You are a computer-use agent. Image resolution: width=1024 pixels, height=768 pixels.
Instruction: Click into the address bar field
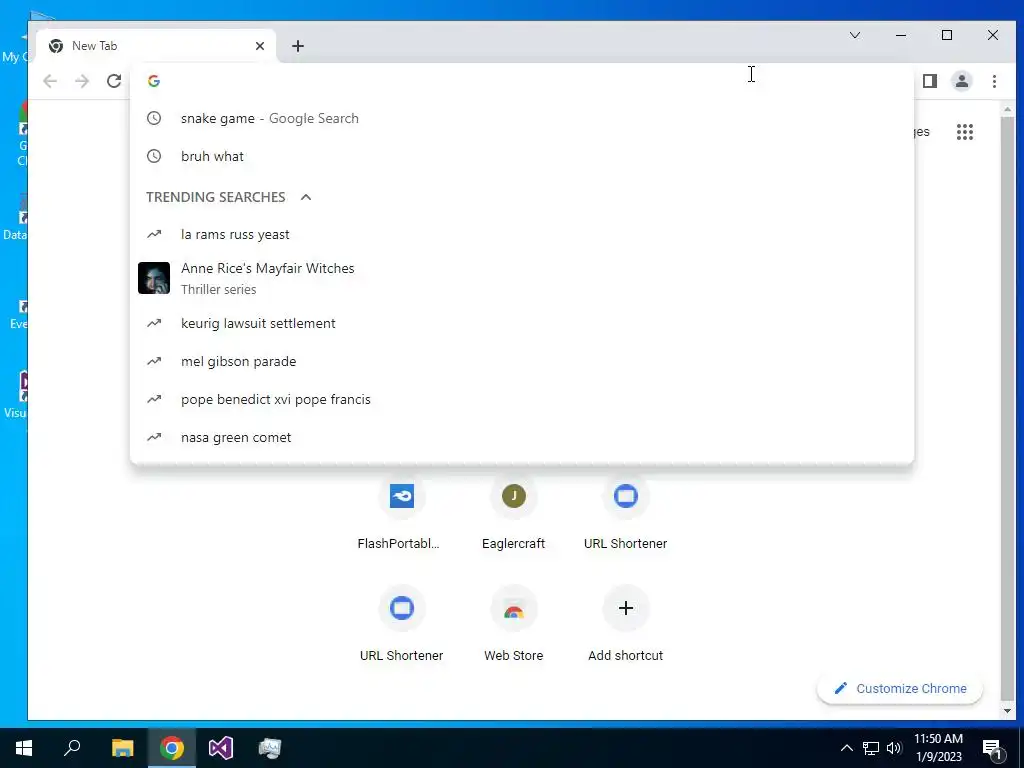pyautogui.click(x=522, y=81)
